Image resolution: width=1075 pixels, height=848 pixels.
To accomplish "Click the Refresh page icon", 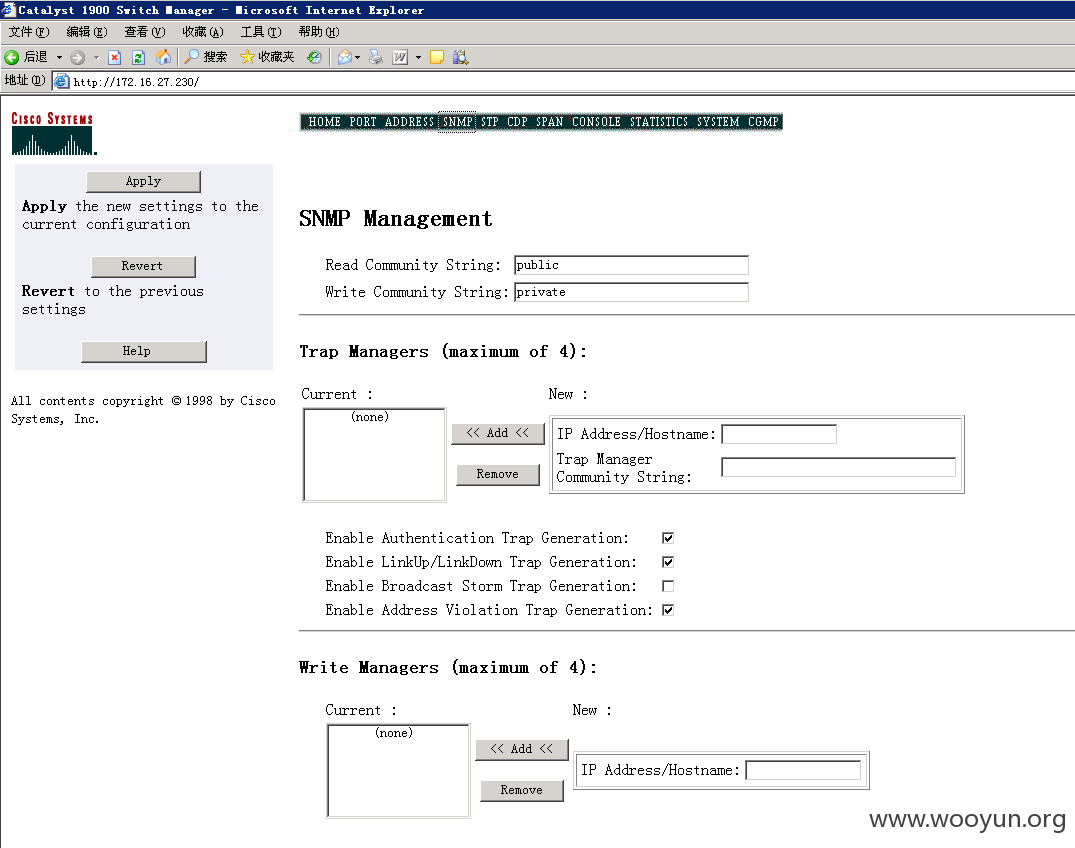I will click(138, 58).
